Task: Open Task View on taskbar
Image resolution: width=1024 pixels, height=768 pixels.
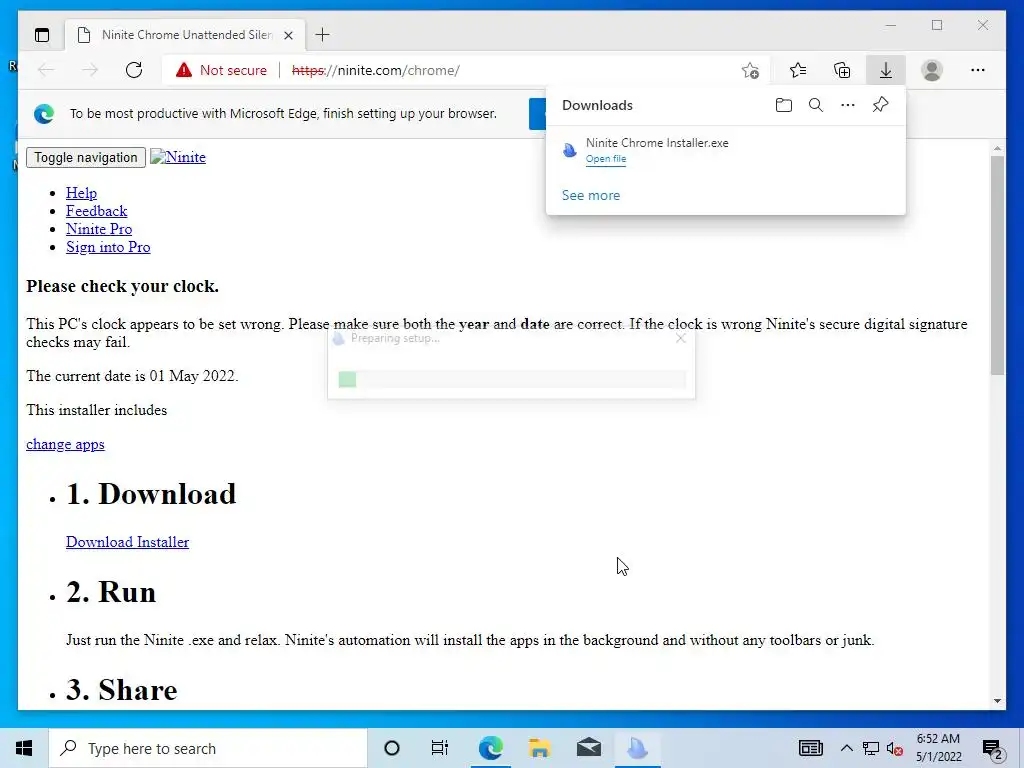Action: coord(440,748)
